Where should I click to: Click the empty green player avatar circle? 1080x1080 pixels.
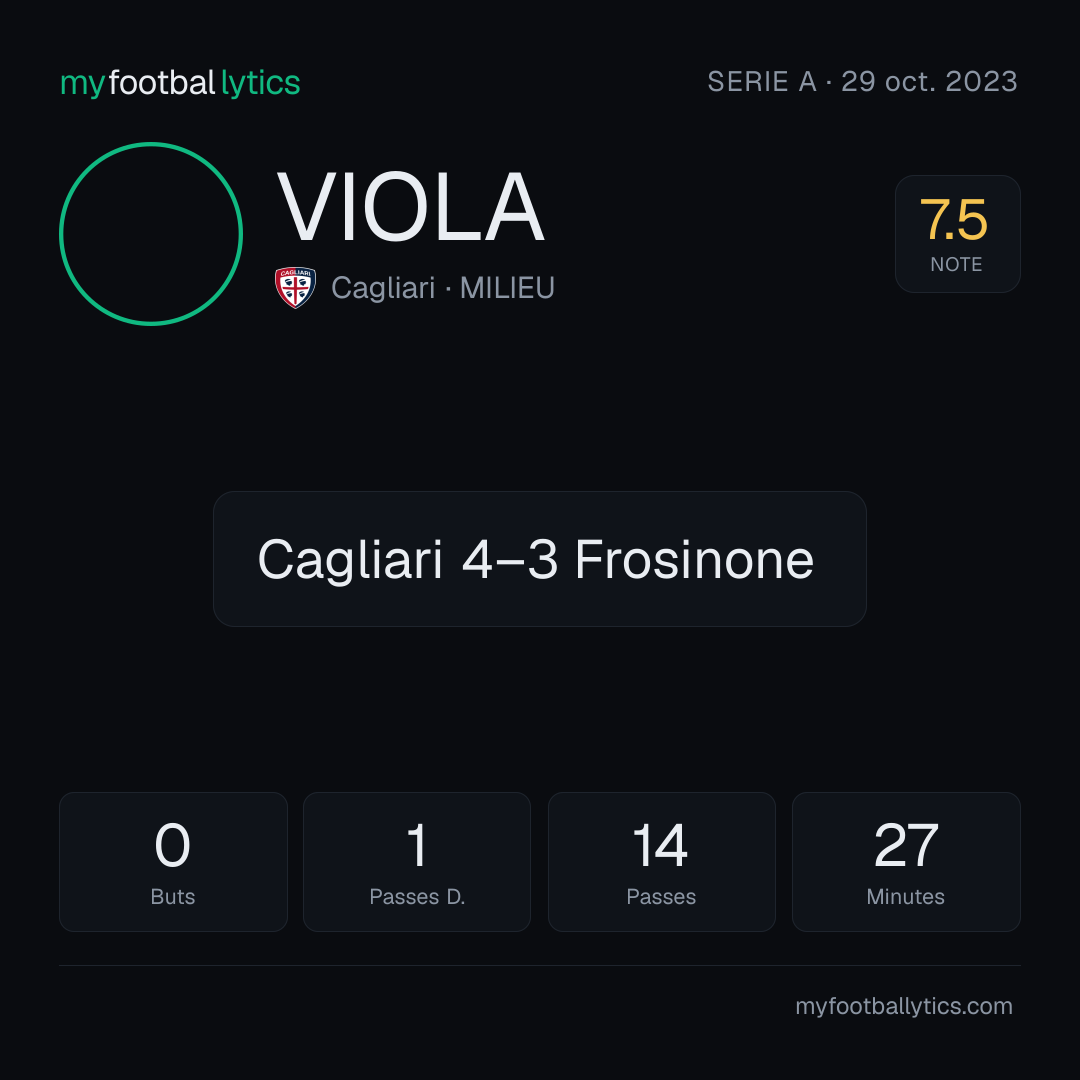[151, 234]
